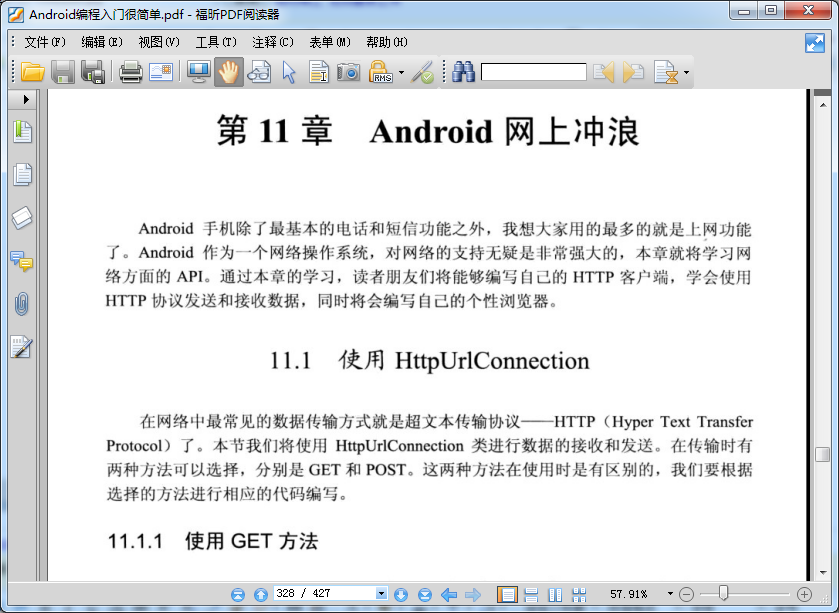Image resolution: width=839 pixels, height=613 pixels.
Task: Open the RMS lock dropdown arrow
Action: (401, 73)
